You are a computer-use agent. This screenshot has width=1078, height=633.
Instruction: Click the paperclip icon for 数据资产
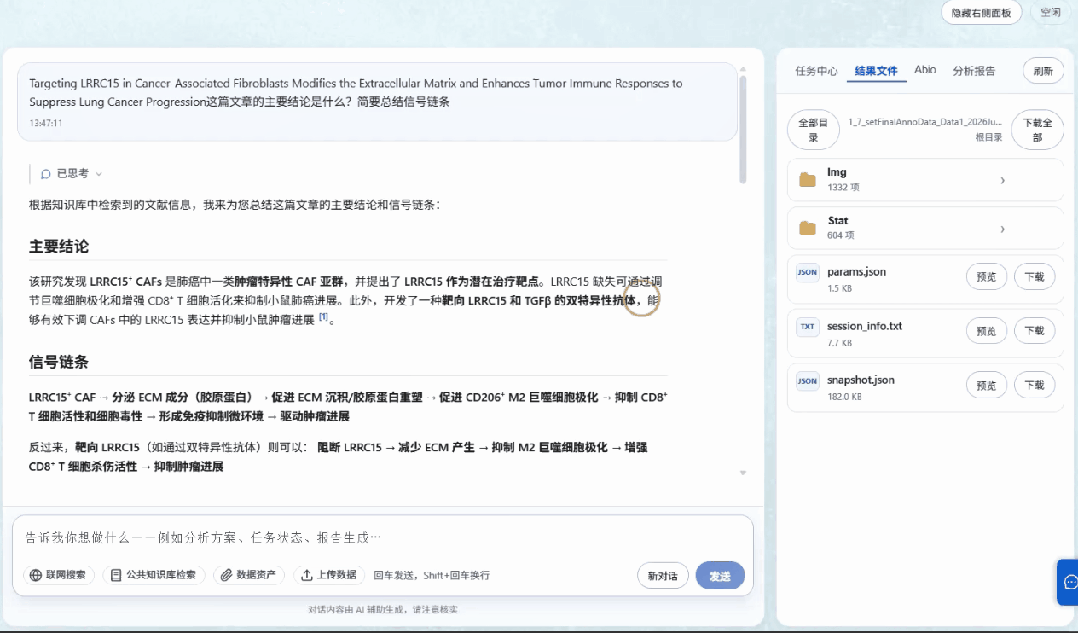coord(226,575)
